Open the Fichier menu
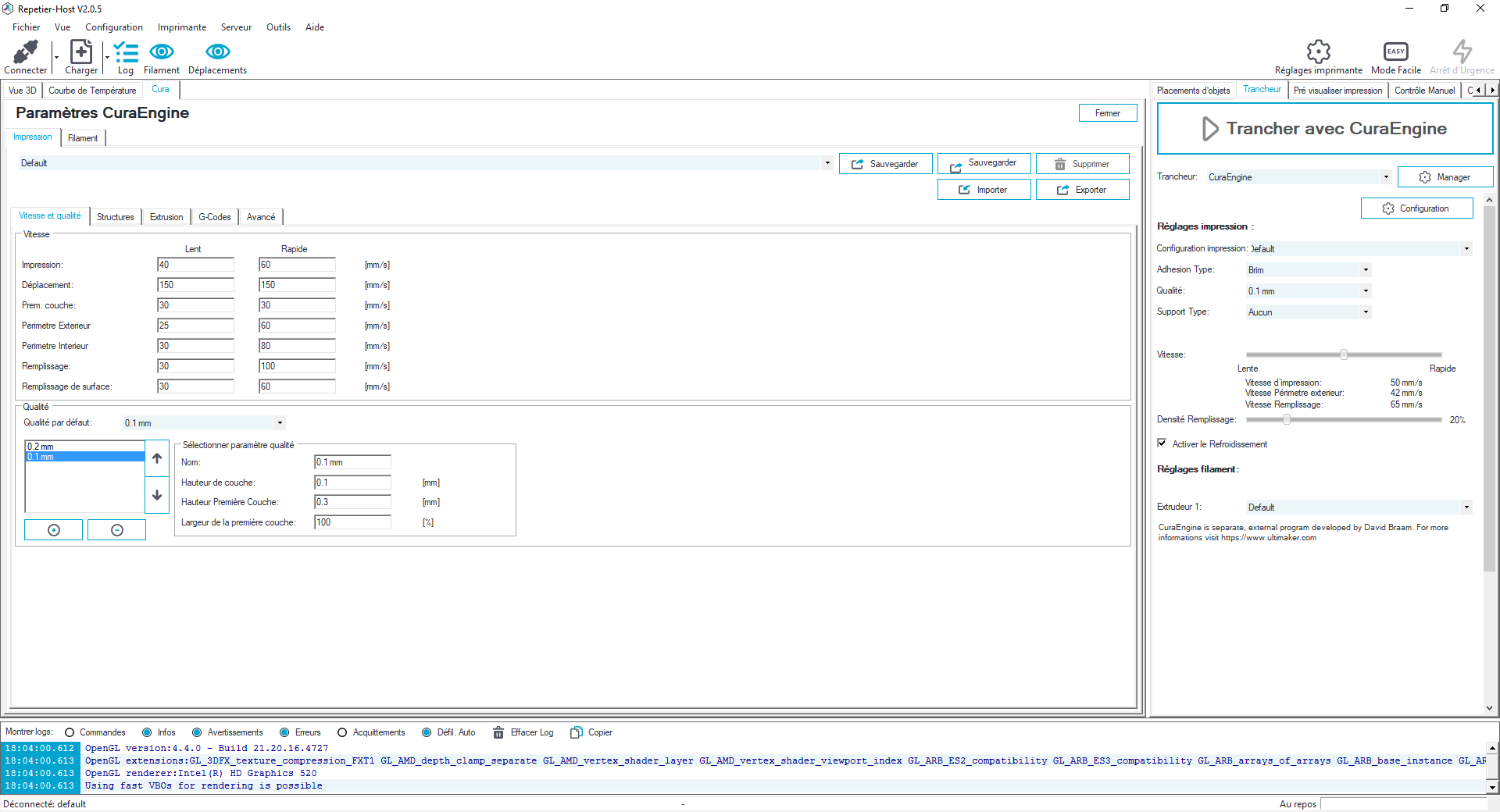The width and height of the screenshot is (1500, 812). (26, 27)
